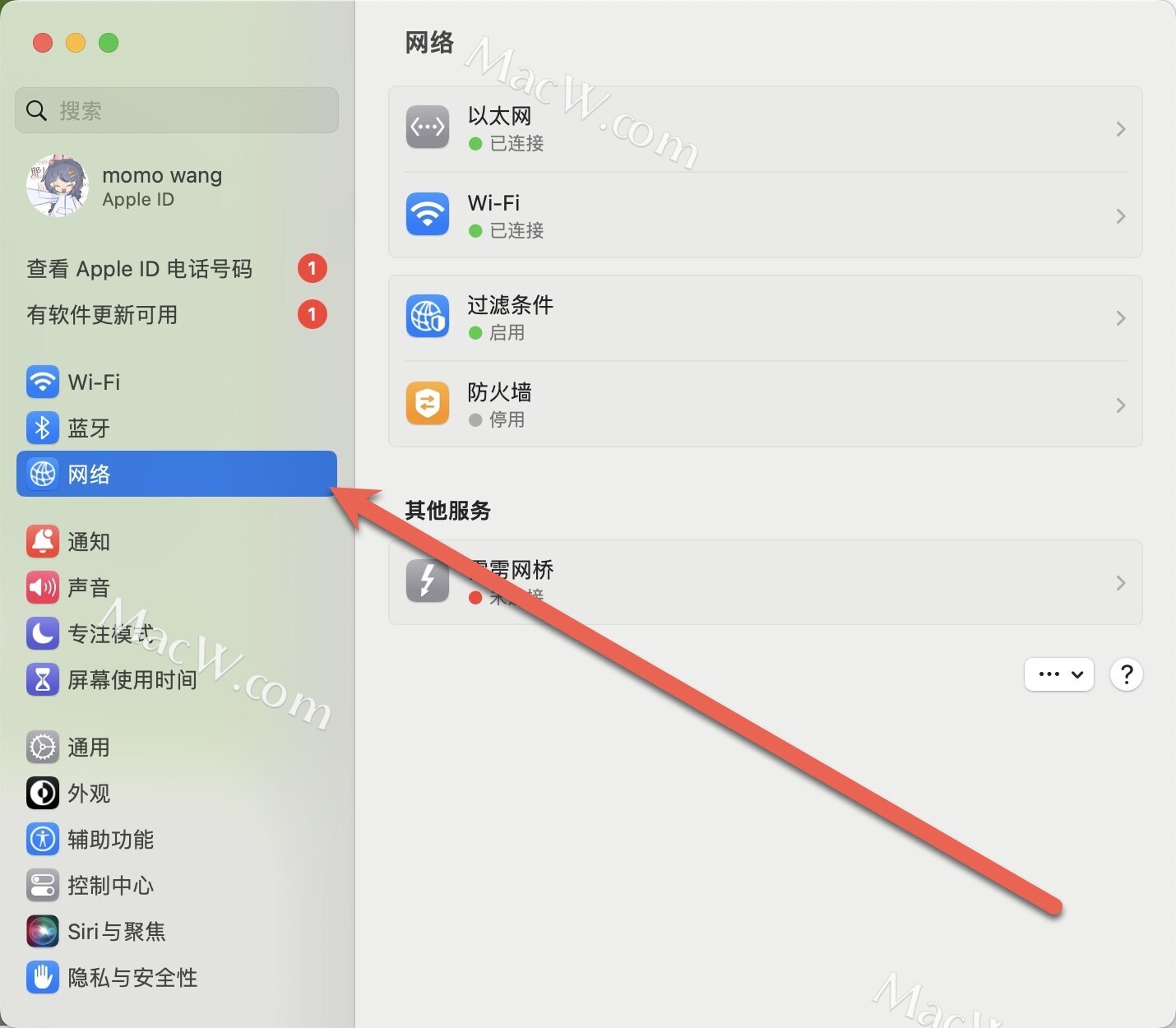
Task: Select the 外观 appearance icon
Action: coord(43,793)
